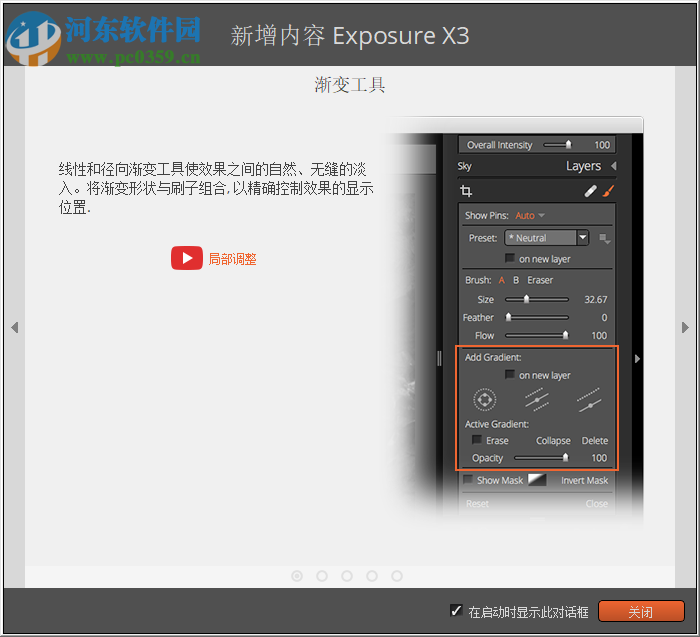The width and height of the screenshot is (700, 637).
Task: Click the Reset button in panel
Action: click(477, 504)
